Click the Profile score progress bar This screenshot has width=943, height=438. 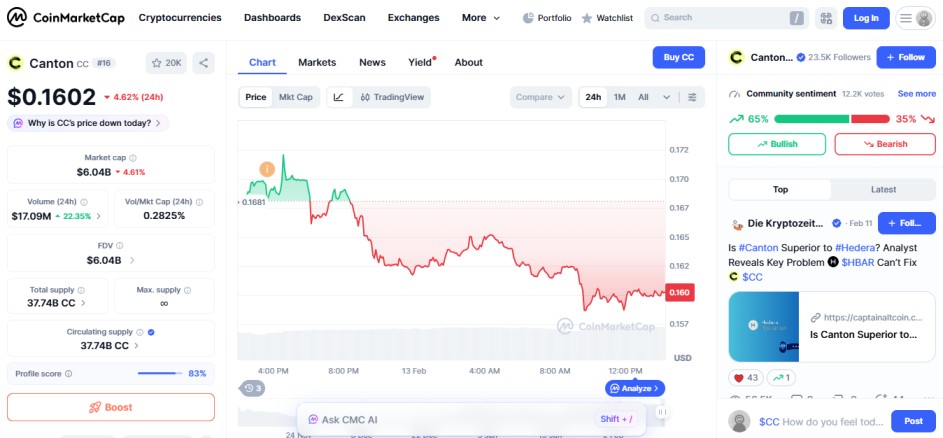pyautogui.click(x=160, y=374)
